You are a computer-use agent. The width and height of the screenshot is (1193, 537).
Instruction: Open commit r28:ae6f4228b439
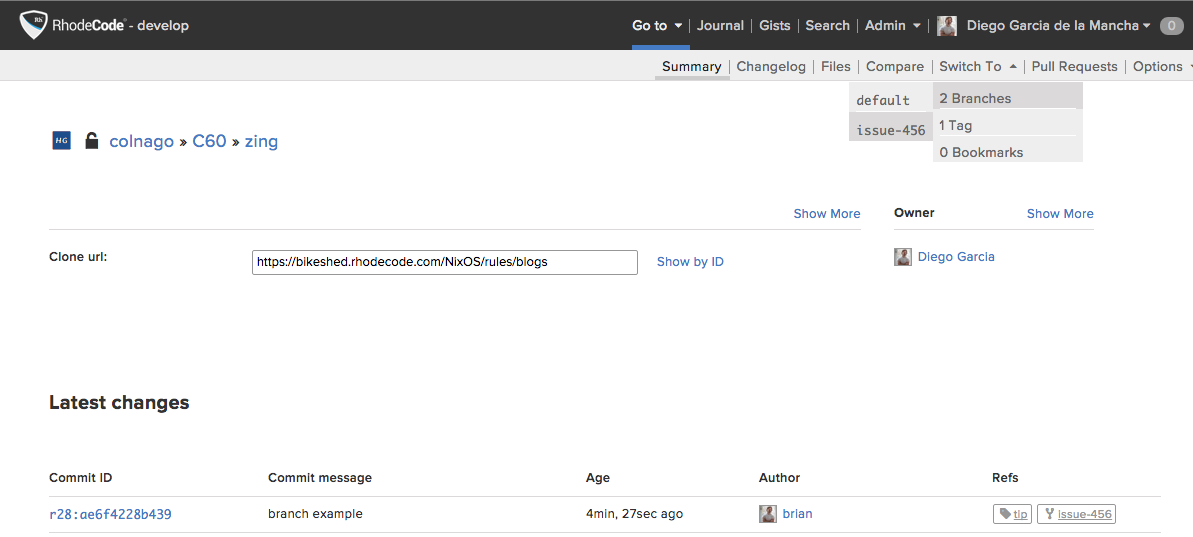tap(110, 514)
